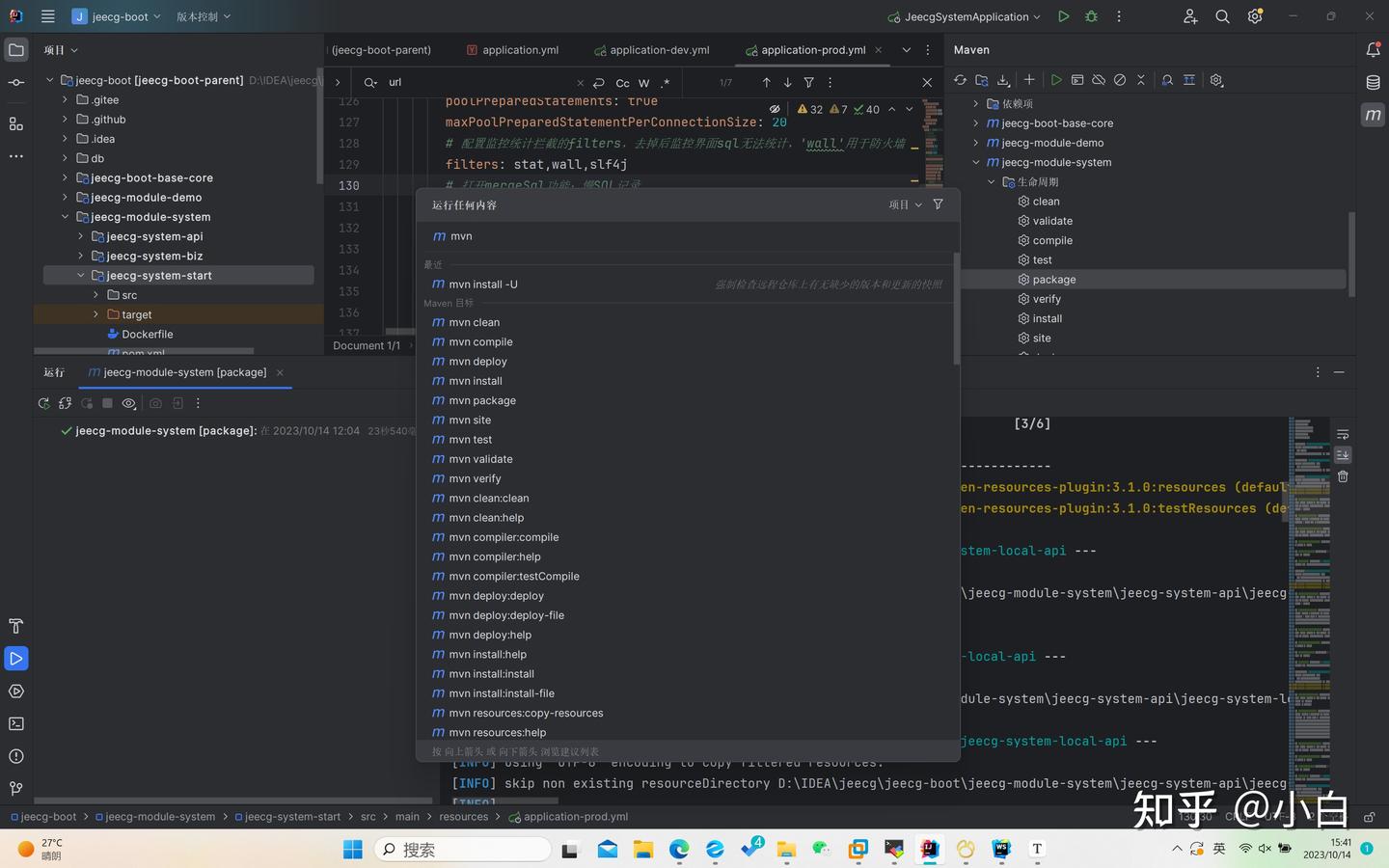Click the debug bug icon in toolbar
This screenshot has width=1389, height=868.
tap(1091, 16)
